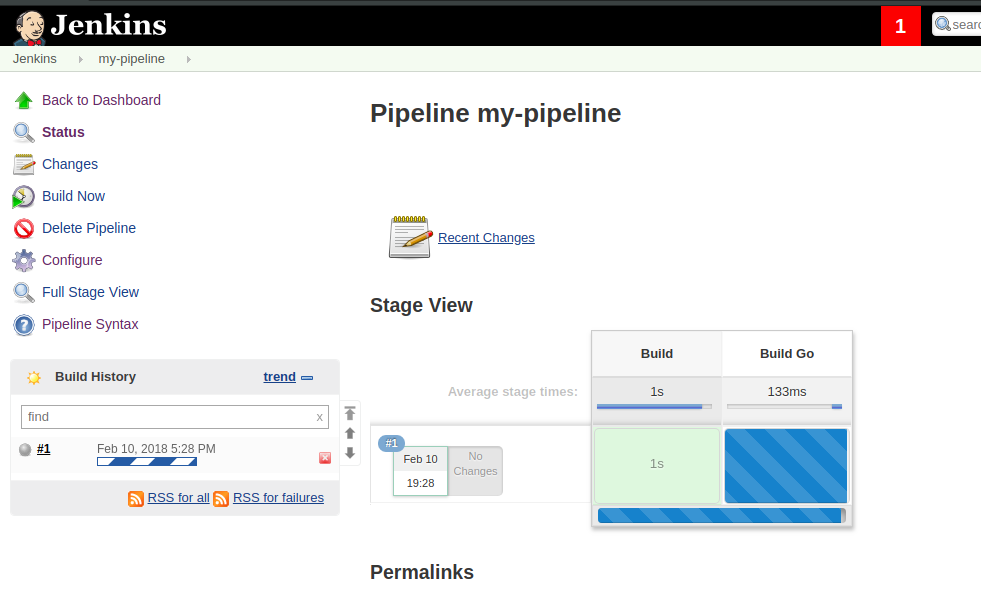Open the my-pipeline breadcrumb dropdown arrow

tap(188, 59)
